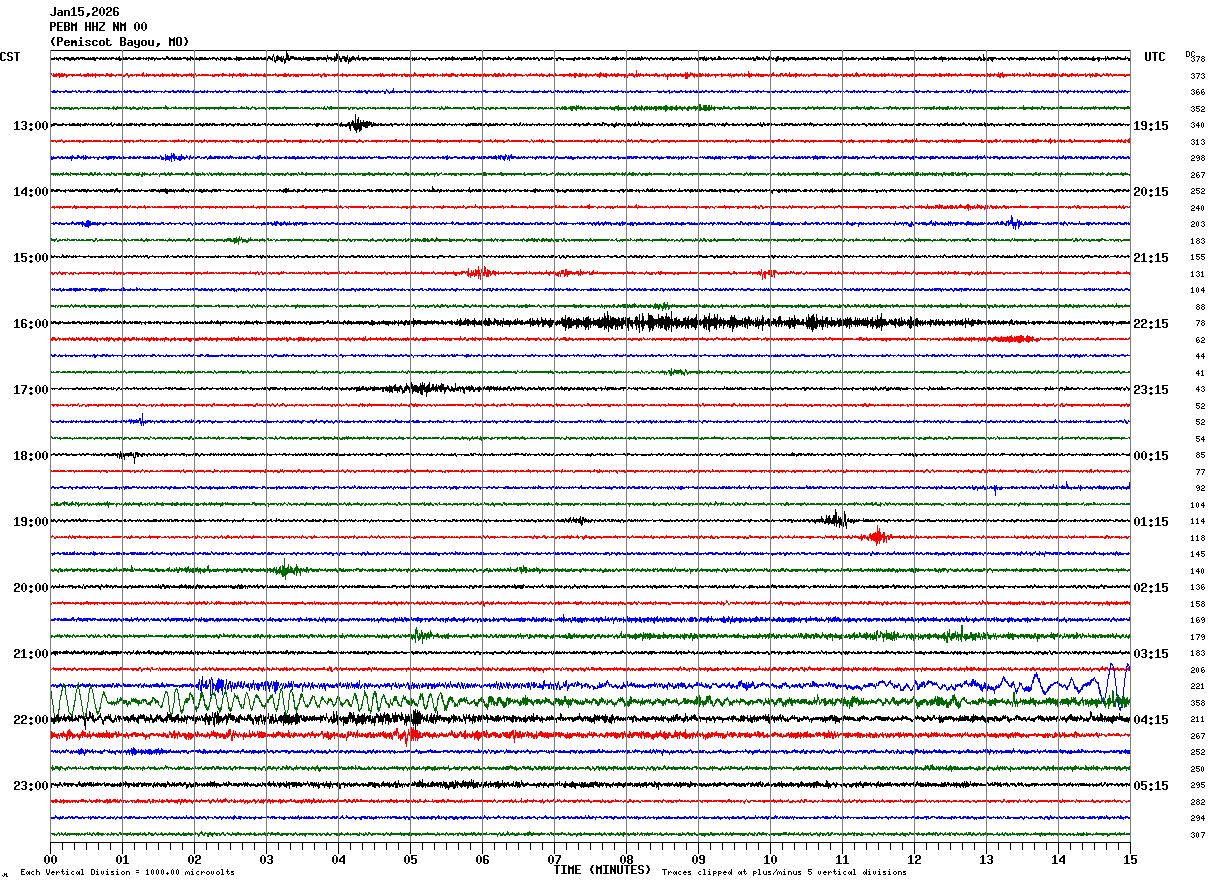
Task: Select the "23:00" CST time label
Action: (x=30, y=786)
